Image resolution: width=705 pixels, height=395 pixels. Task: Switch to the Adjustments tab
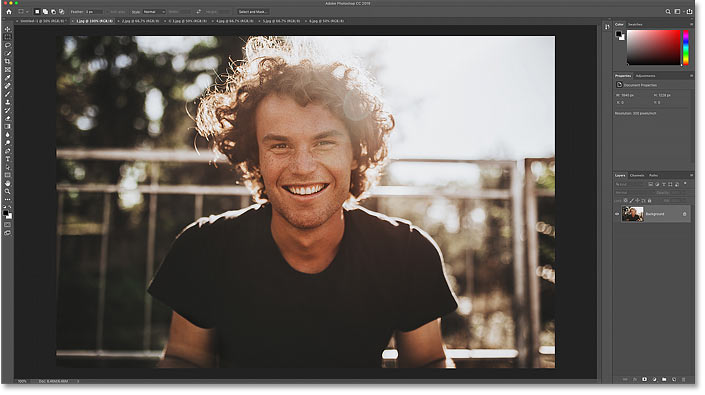pos(646,76)
